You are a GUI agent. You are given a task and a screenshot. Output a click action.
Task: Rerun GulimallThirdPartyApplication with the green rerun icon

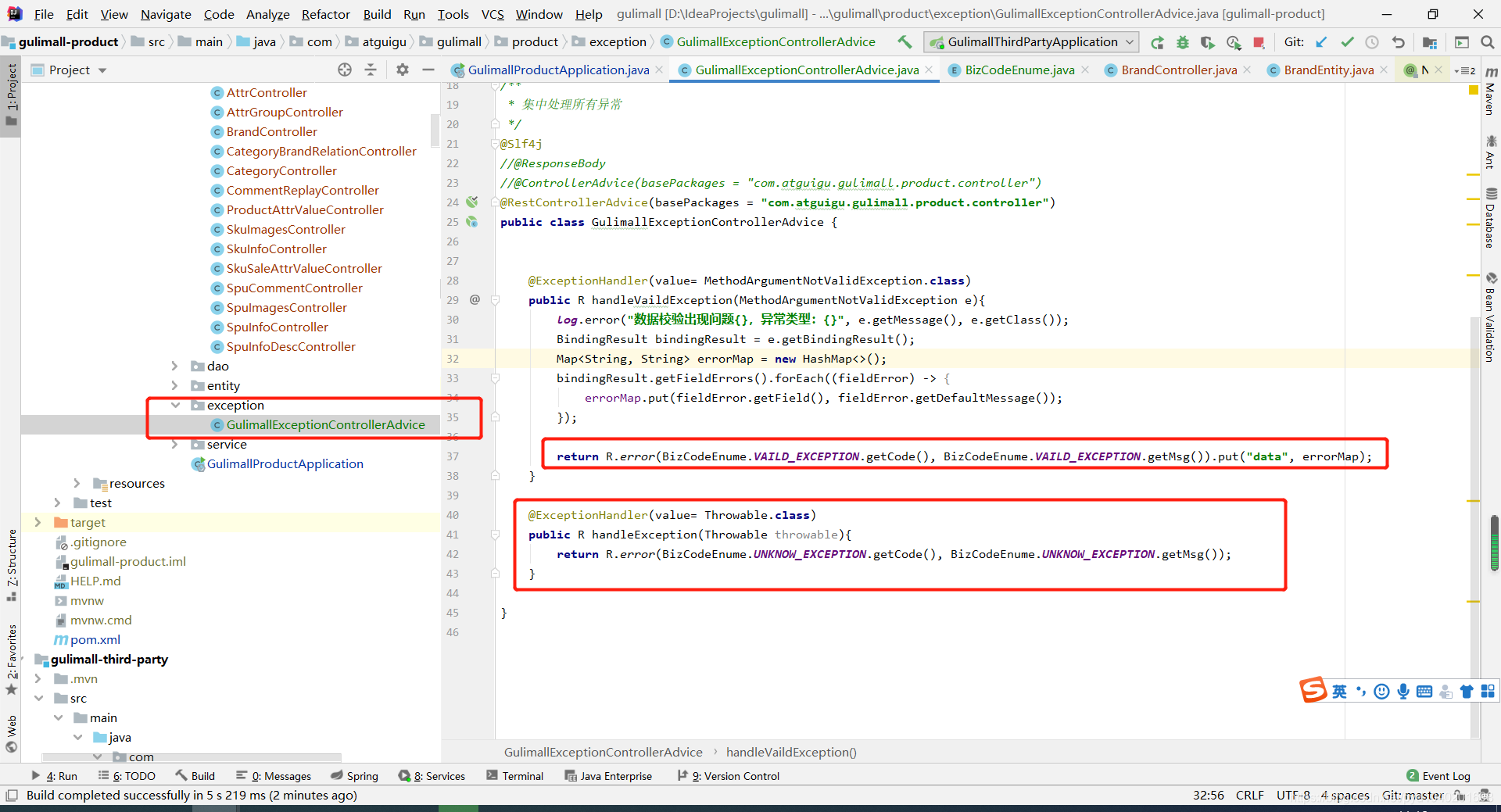[1158, 42]
